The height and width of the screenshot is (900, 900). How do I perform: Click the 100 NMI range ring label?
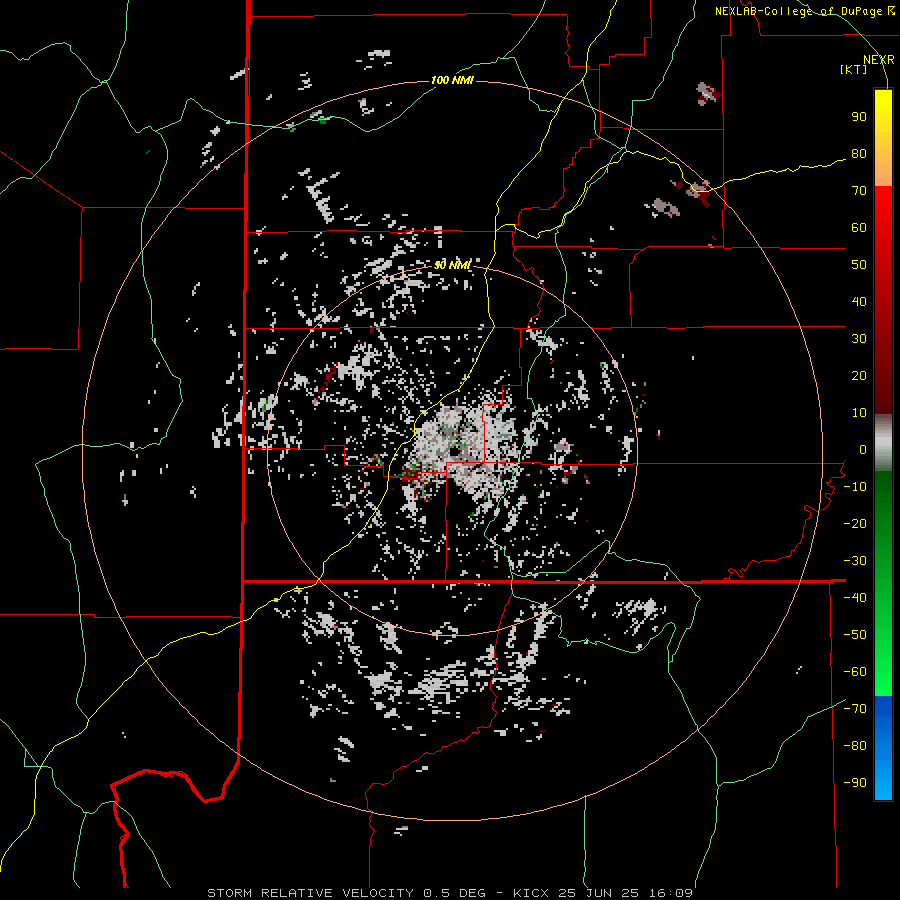tap(452, 80)
